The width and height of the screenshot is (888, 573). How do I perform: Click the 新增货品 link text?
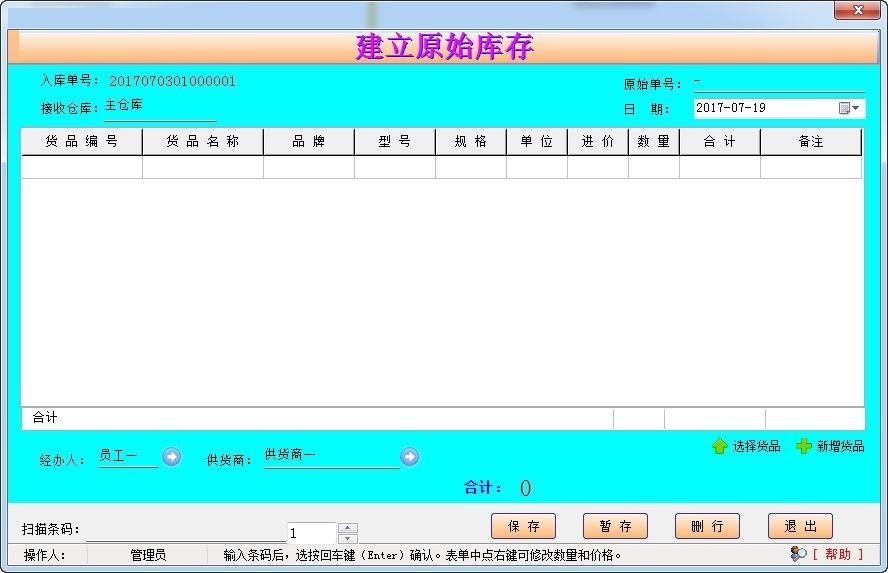point(840,446)
